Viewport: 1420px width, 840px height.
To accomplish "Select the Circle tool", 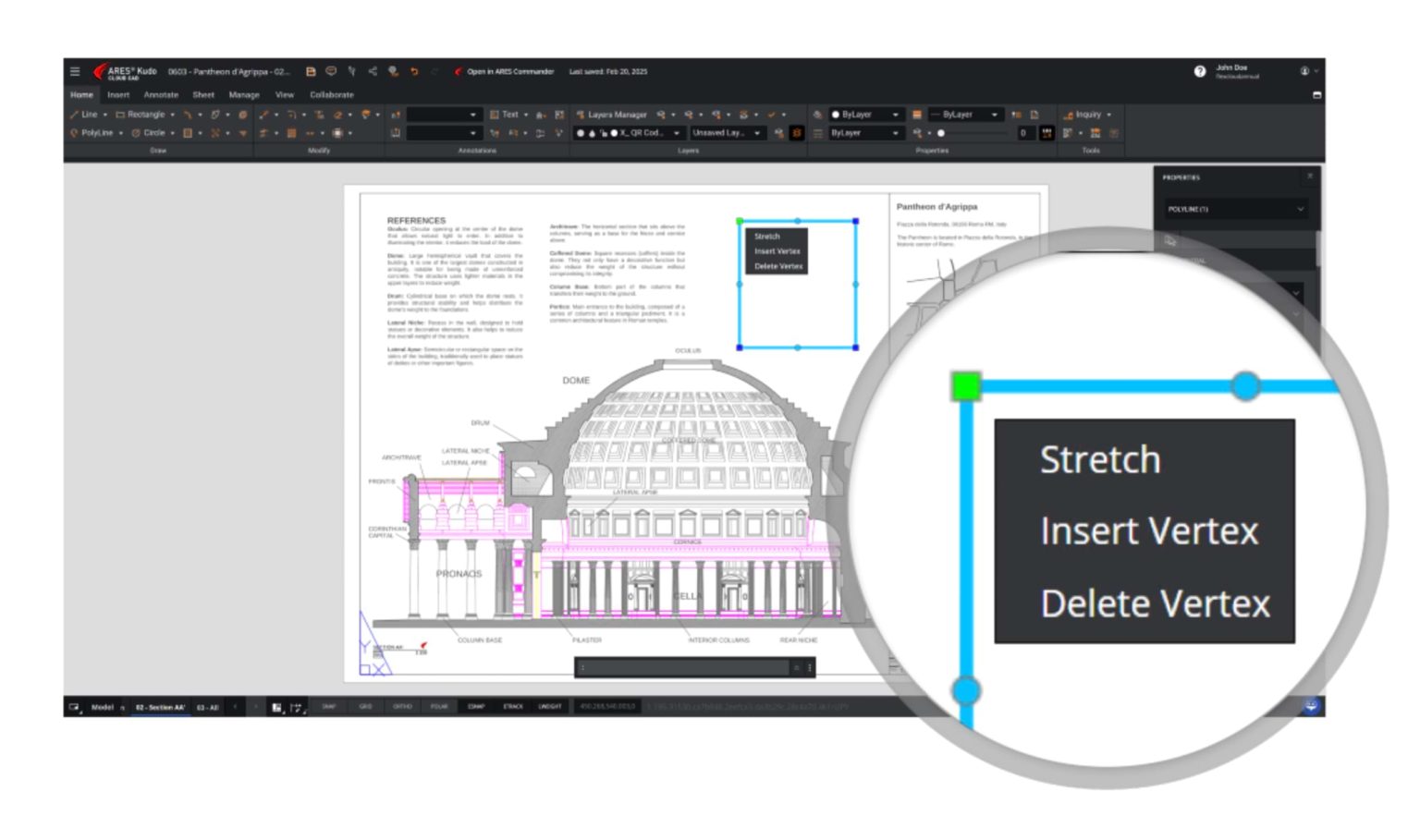I will click(x=152, y=133).
